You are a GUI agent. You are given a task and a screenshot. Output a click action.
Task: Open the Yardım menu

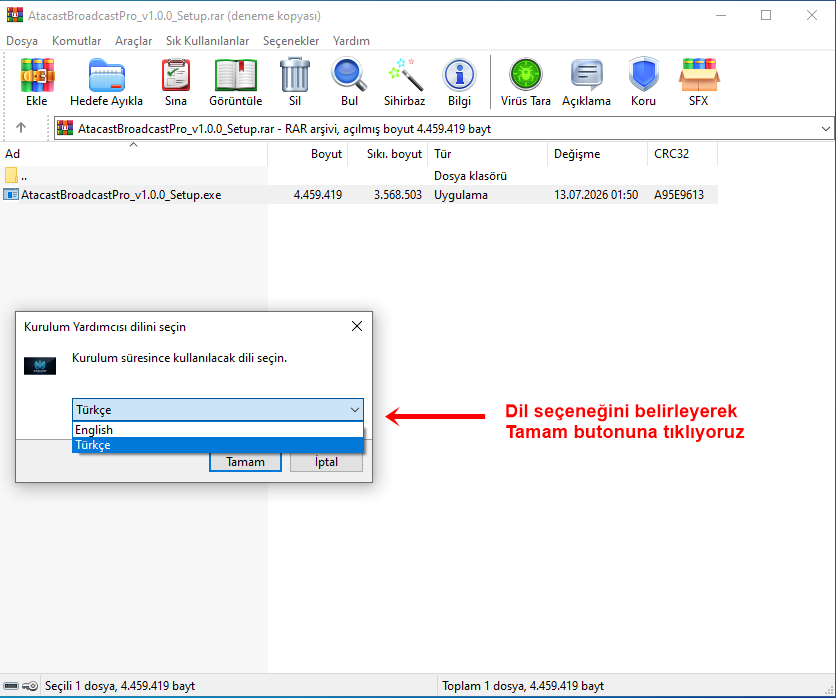351,41
